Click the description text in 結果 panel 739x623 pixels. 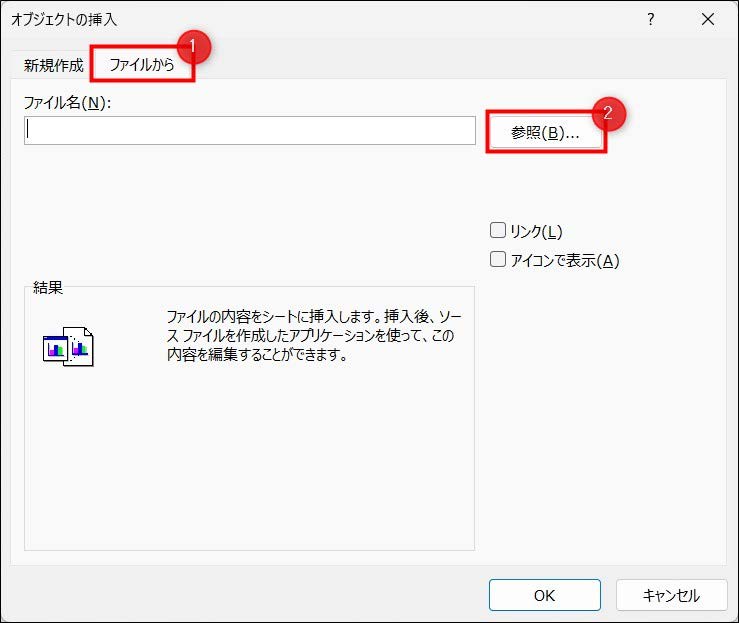(x=313, y=335)
